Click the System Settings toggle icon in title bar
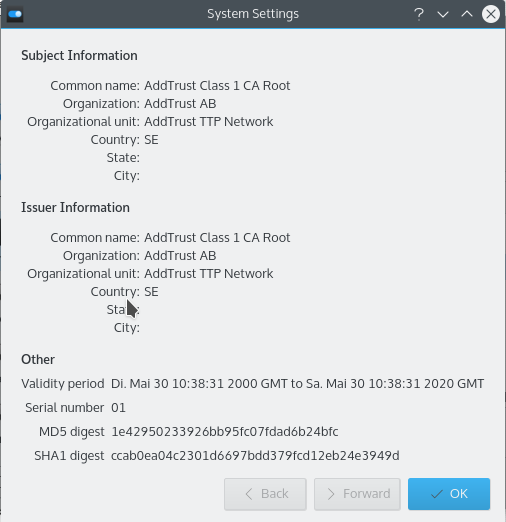This screenshot has width=506, height=522. coord(15,14)
